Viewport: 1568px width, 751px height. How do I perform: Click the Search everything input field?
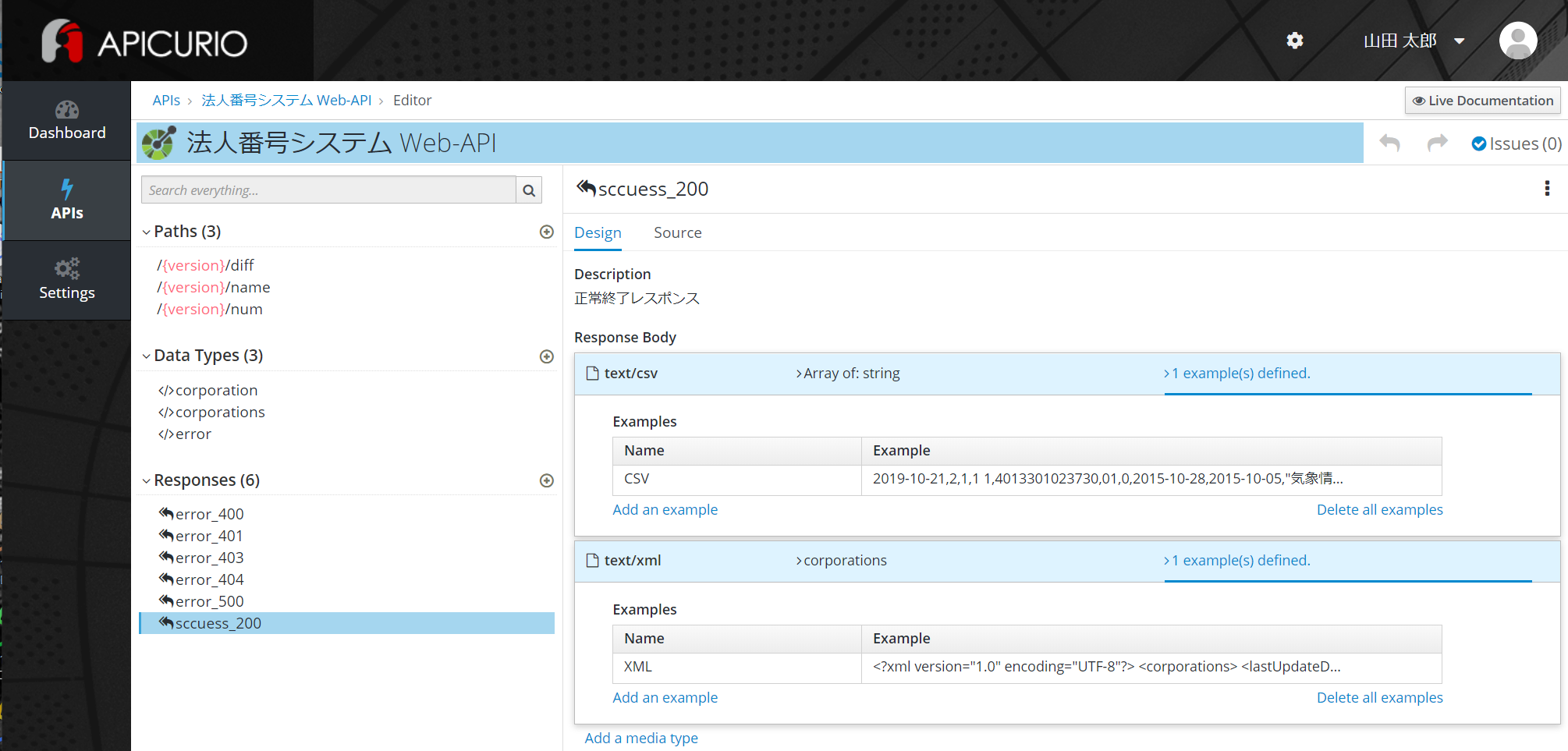pyautogui.click(x=328, y=190)
